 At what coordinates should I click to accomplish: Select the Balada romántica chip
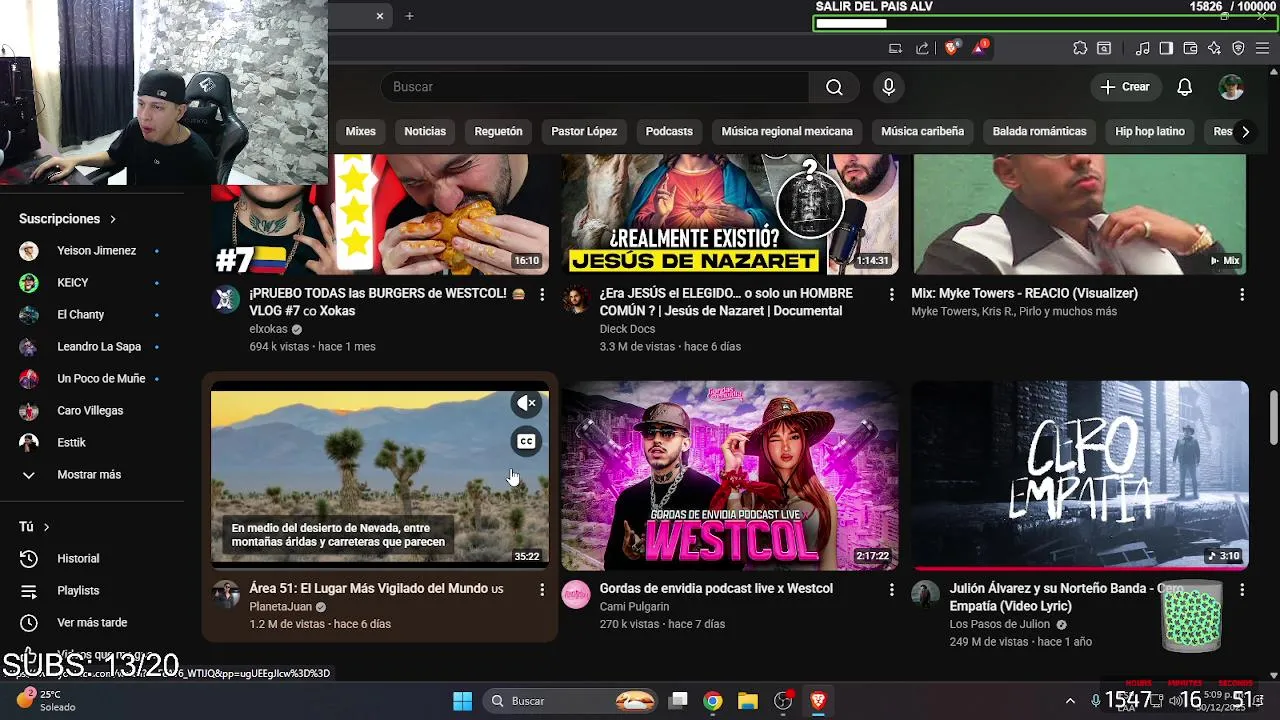[1039, 131]
